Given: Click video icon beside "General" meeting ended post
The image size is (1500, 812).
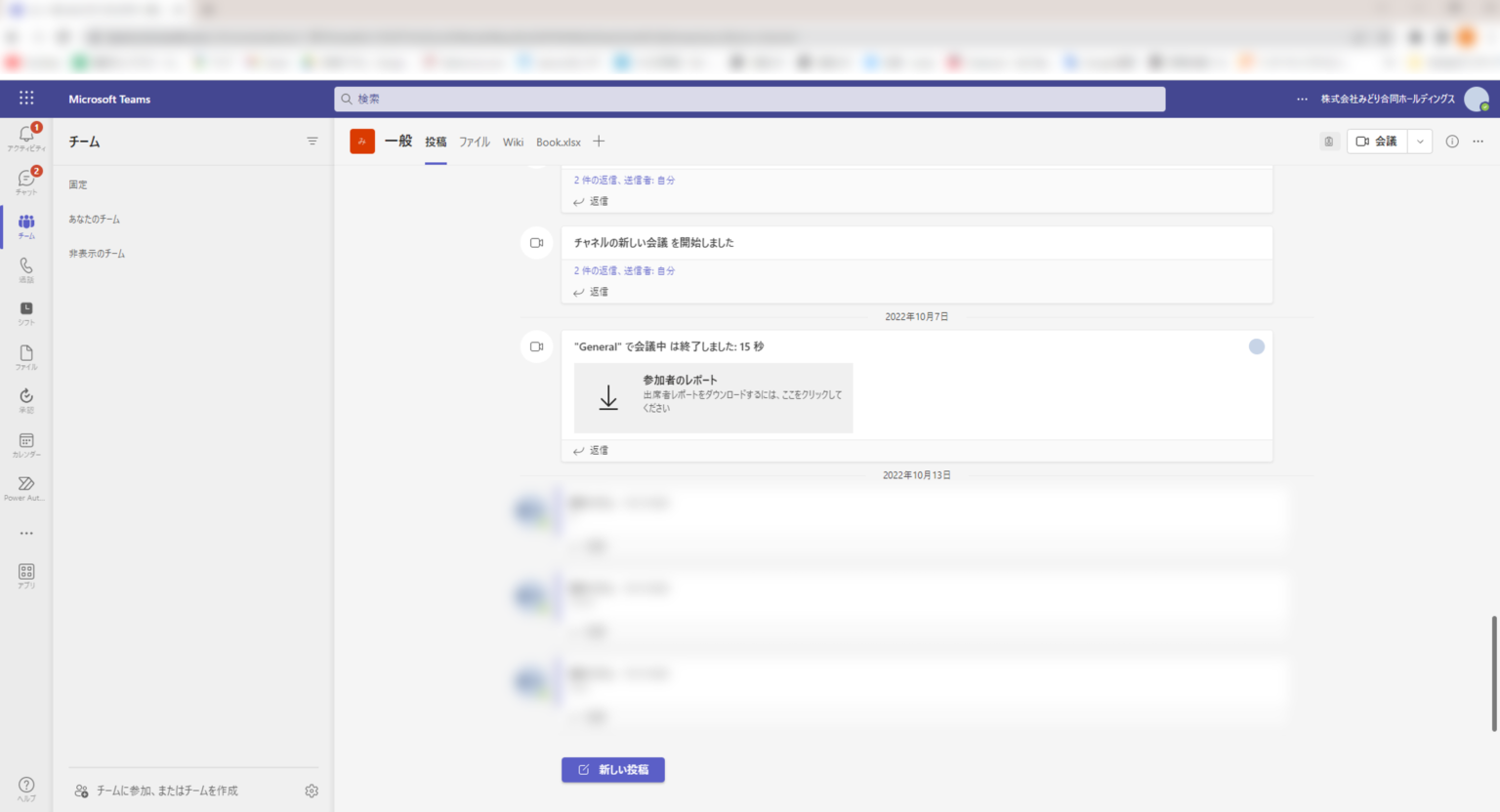Looking at the screenshot, I should coord(536,346).
